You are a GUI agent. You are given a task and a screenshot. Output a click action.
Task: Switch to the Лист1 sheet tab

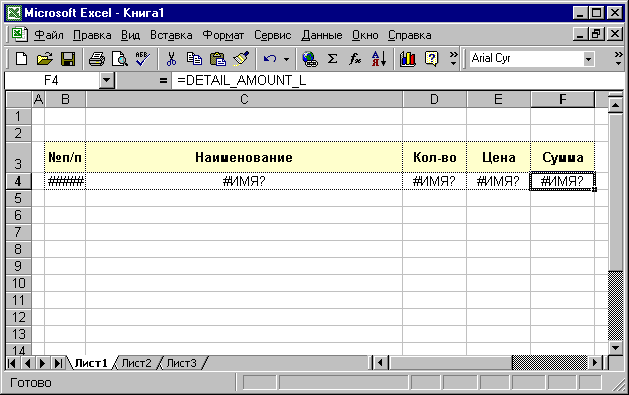[x=91, y=363]
